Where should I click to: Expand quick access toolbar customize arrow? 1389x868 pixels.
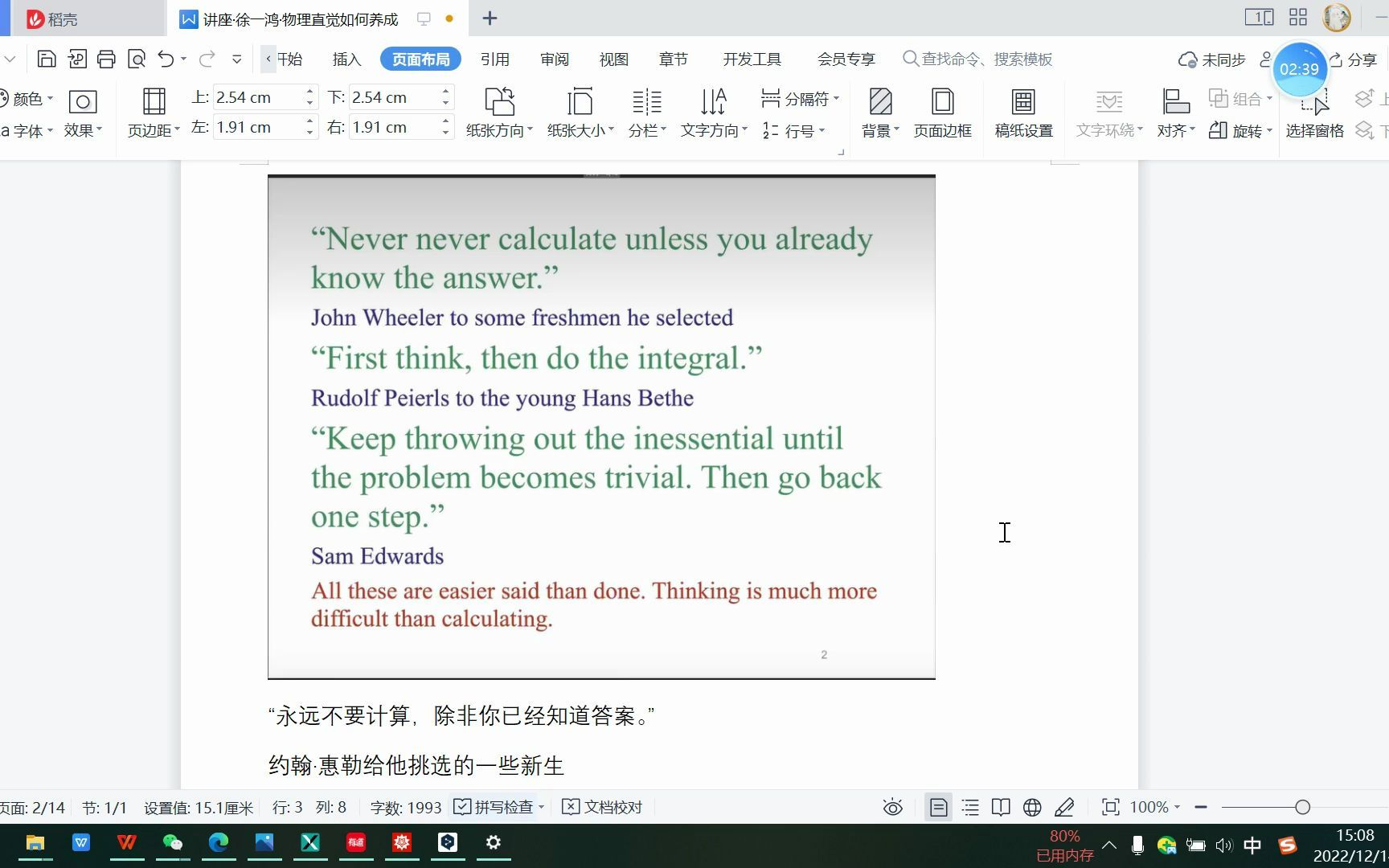(236, 59)
